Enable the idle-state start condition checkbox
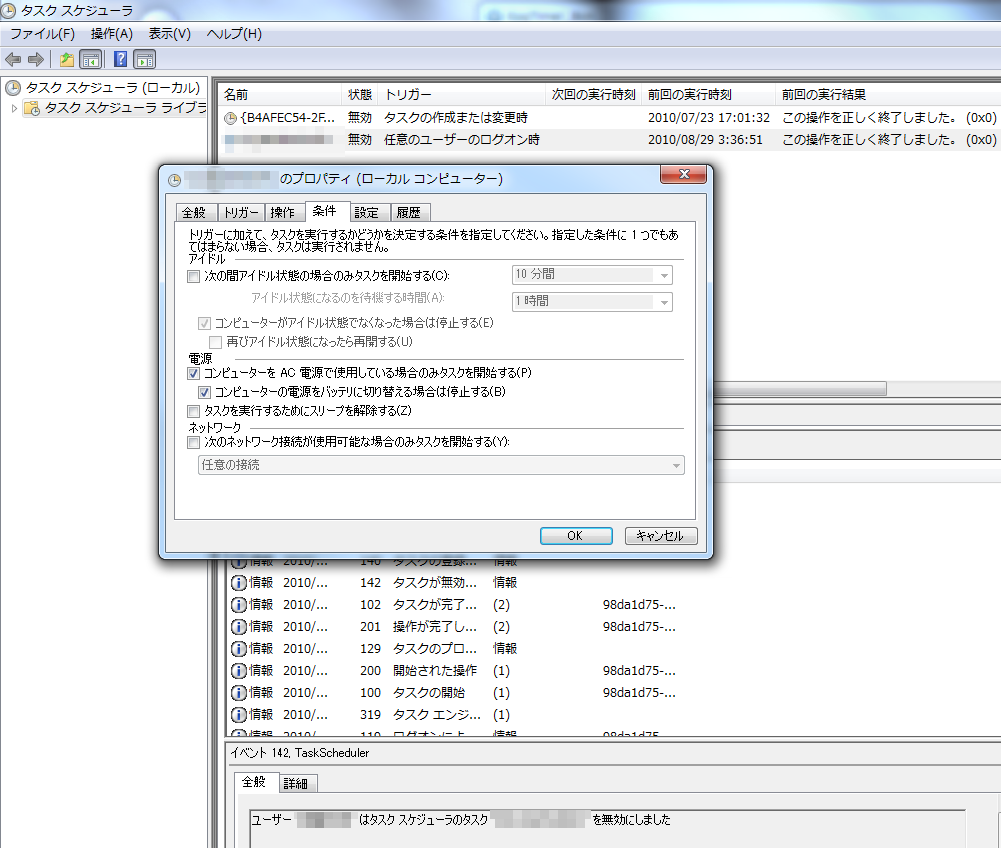Image resolution: width=1001 pixels, height=848 pixels. (194, 276)
